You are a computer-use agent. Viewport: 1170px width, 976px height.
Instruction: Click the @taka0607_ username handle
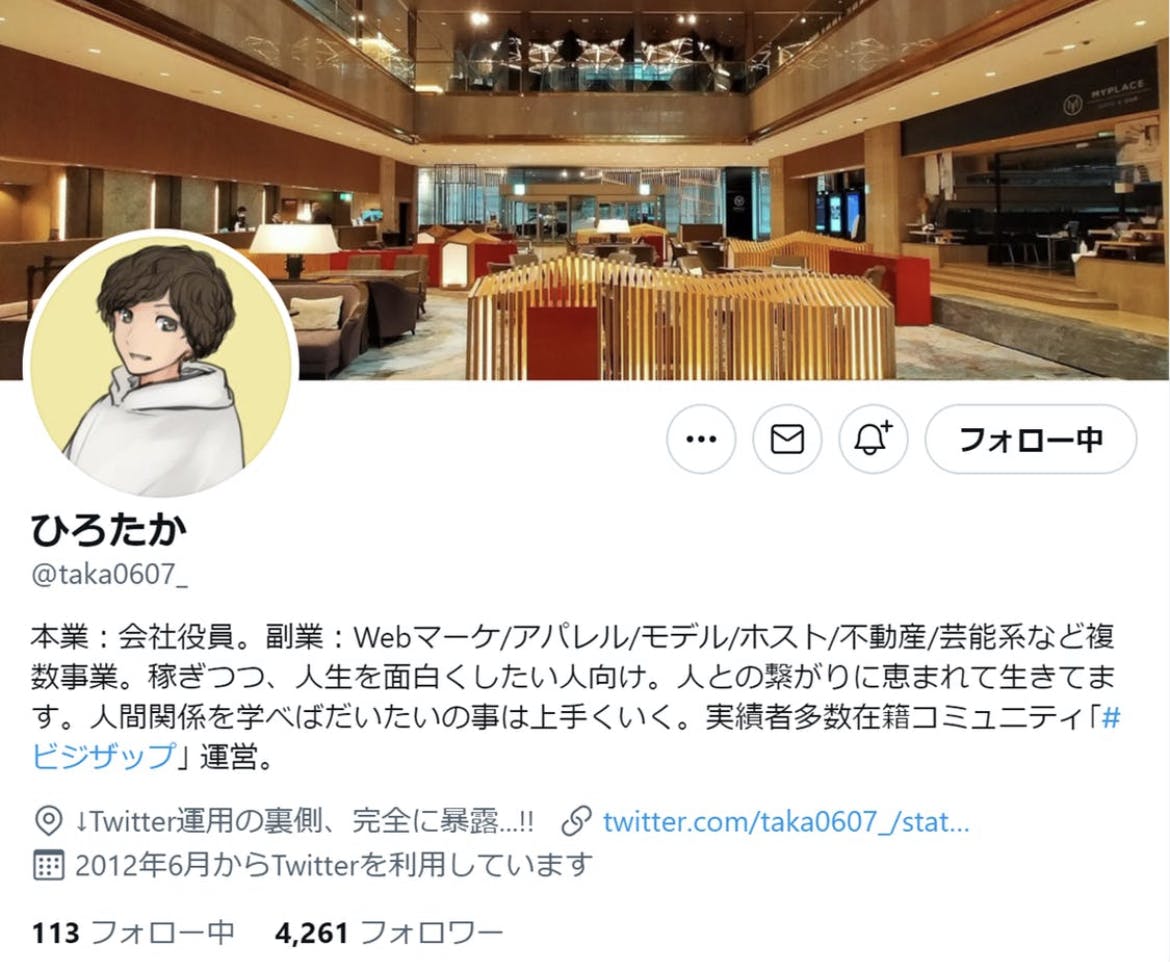[x=109, y=575]
